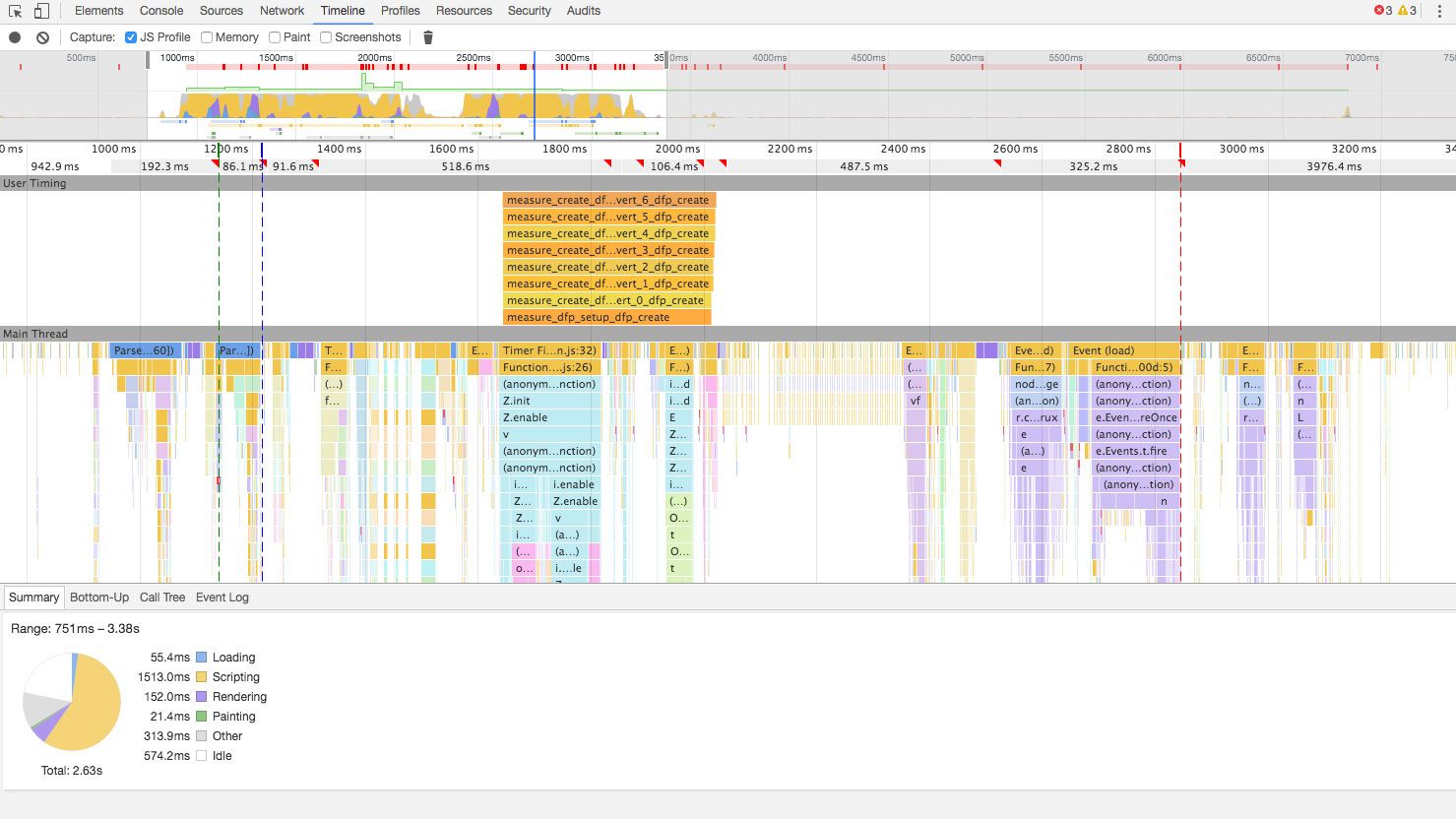The height and width of the screenshot is (819, 1456).
Task: Enable the Screenshots capture checkbox
Action: click(x=326, y=37)
